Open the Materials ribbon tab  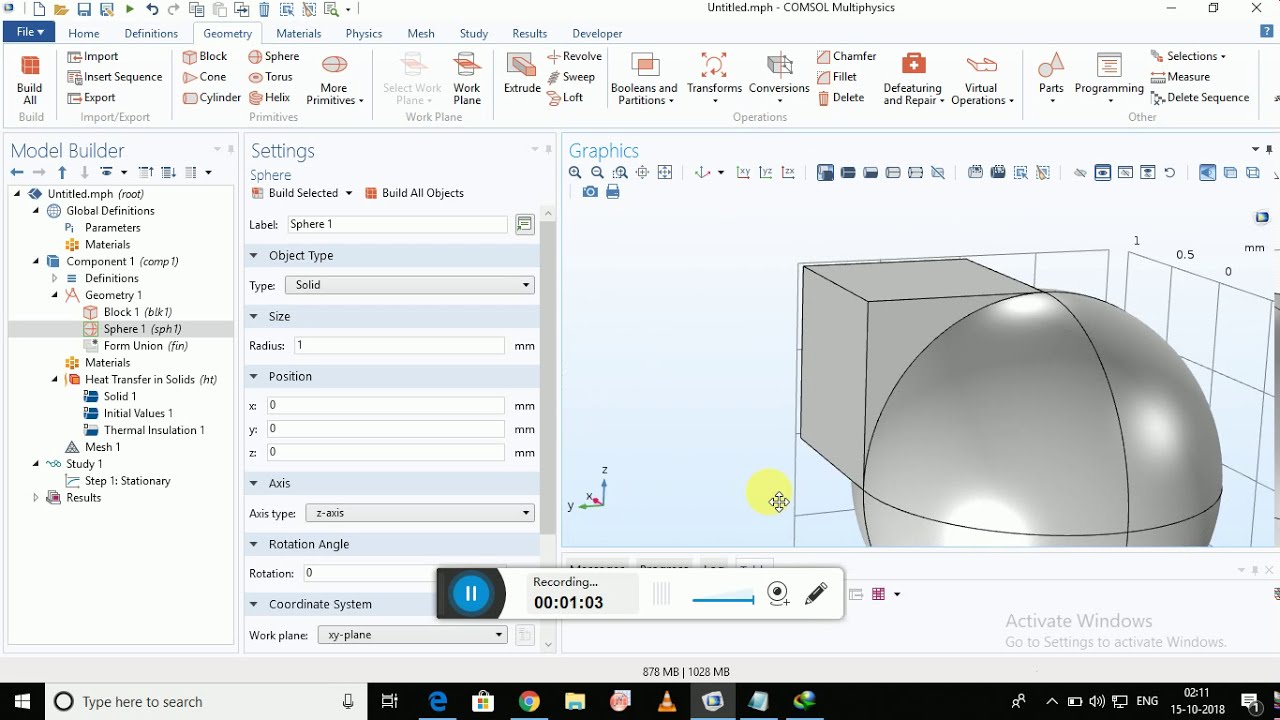coord(299,33)
